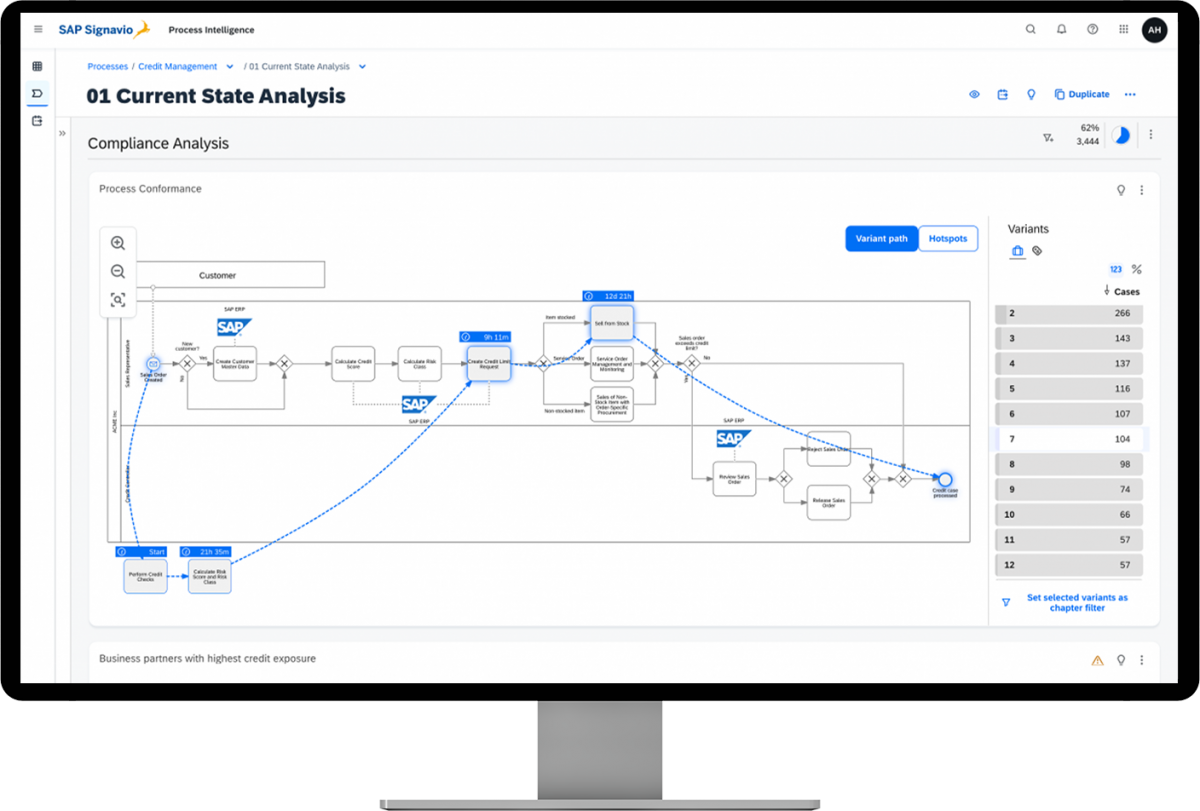Zoom out of the process diagram
This screenshot has height=811, width=1200.
pyautogui.click(x=118, y=270)
